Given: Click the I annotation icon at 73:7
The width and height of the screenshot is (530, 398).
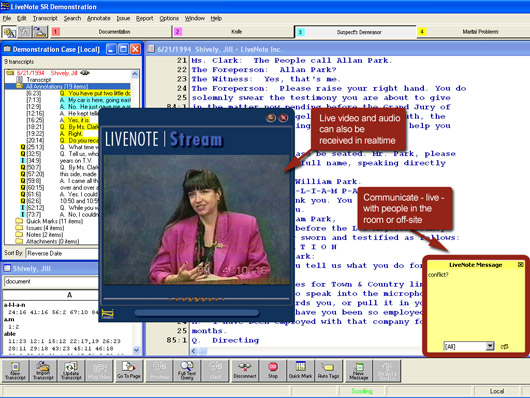Looking at the screenshot, I should [23, 214].
